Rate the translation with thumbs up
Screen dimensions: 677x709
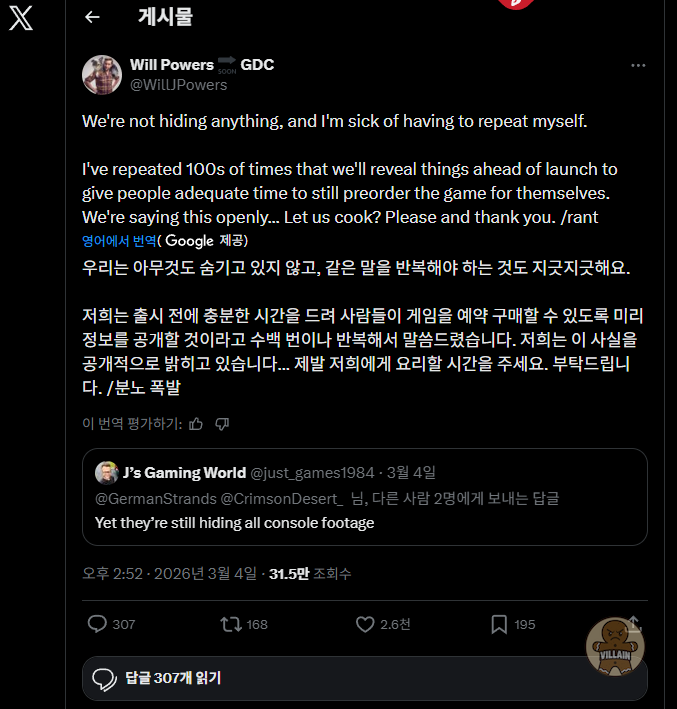196,423
